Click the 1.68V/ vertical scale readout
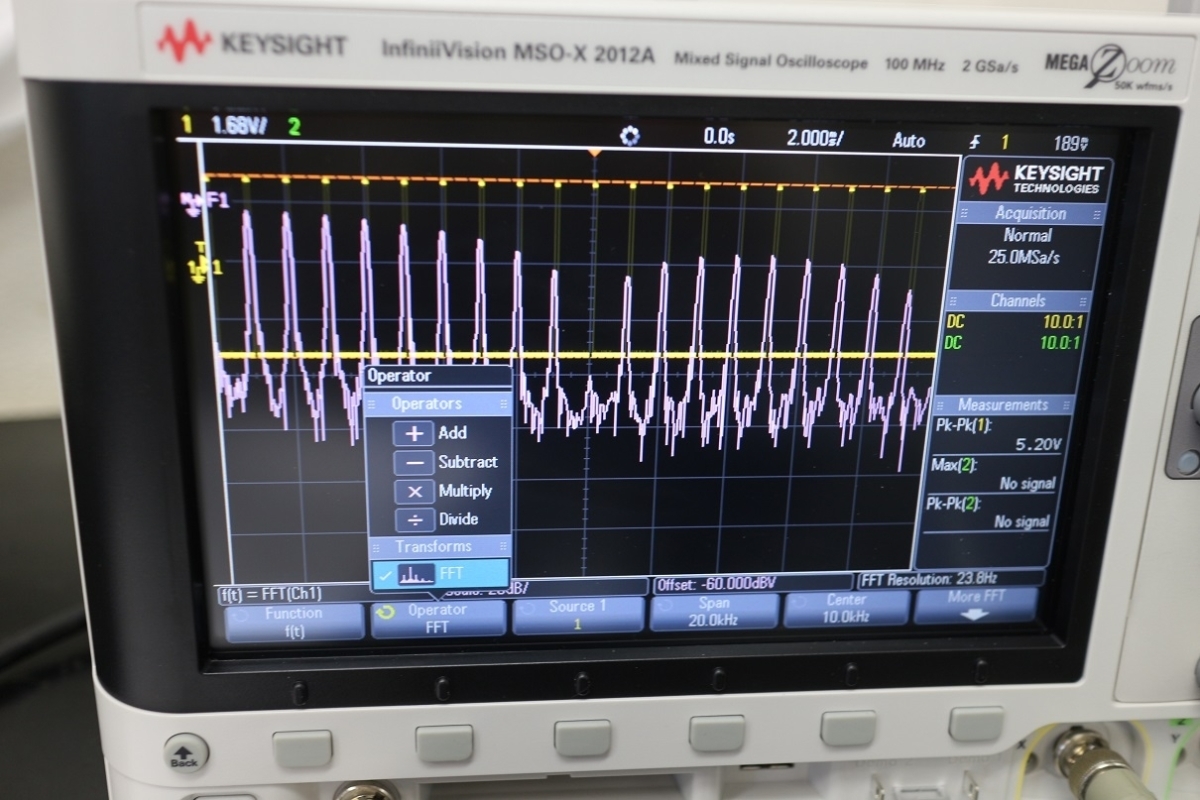The image size is (1200, 800). tap(240, 126)
